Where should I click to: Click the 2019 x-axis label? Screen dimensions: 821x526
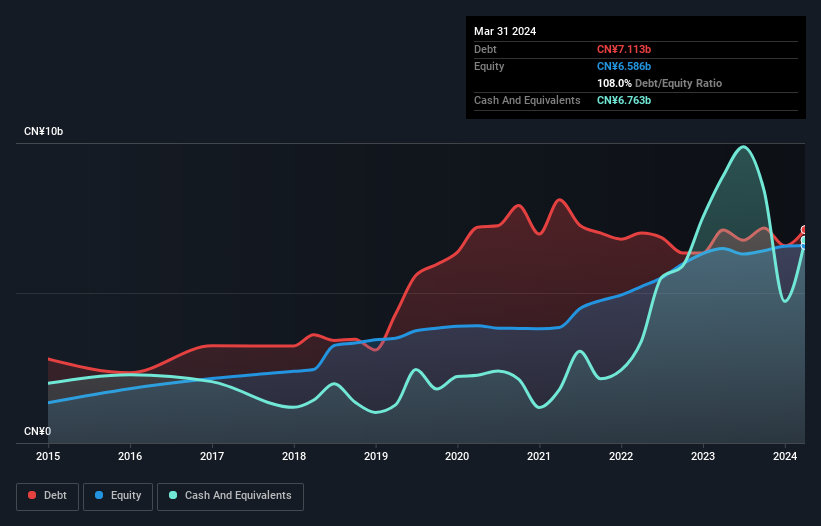(376, 456)
